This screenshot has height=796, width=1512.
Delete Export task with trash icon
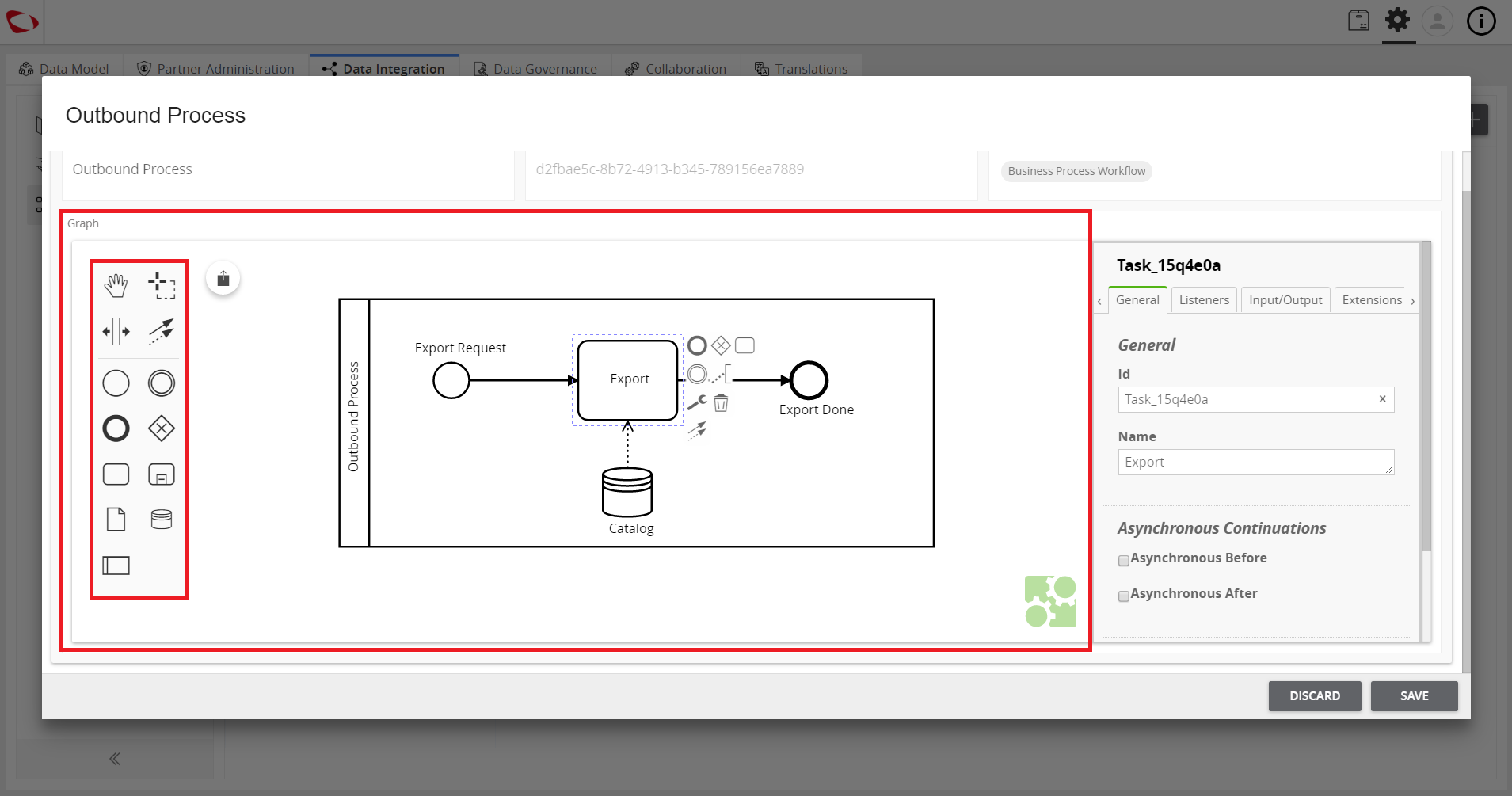[721, 403]
